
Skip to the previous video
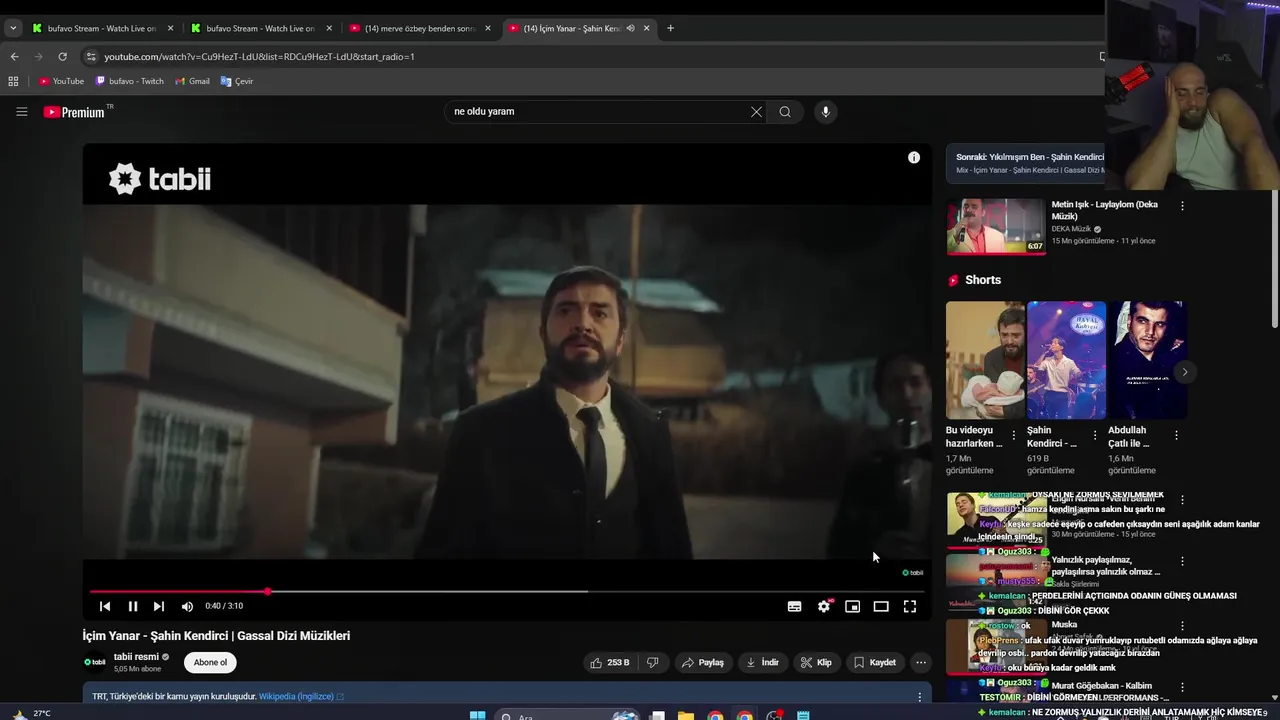(105, 606)
